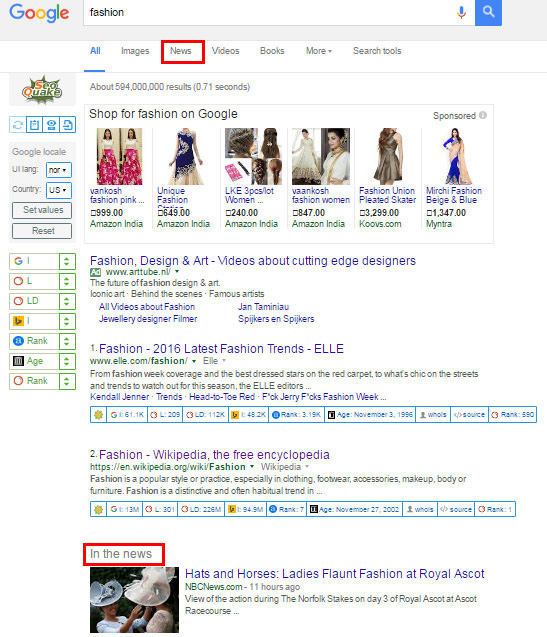The image size is (547, 637).
Task: Open the grey arrow beside the Elle label
Action: pyautogui.click(x=224, y=360)
